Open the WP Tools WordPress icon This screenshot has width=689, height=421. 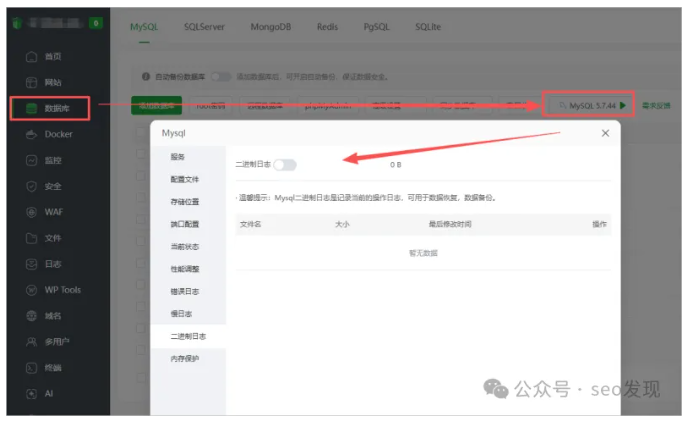[32, 290]
